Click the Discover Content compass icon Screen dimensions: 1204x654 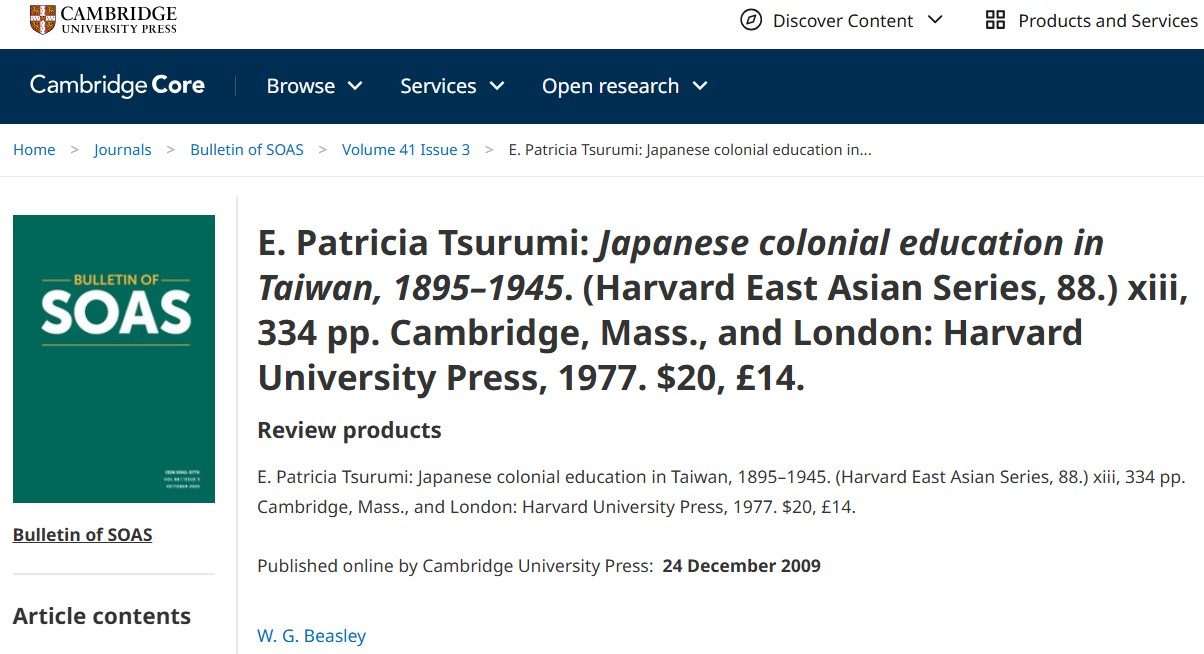(751, 20)
